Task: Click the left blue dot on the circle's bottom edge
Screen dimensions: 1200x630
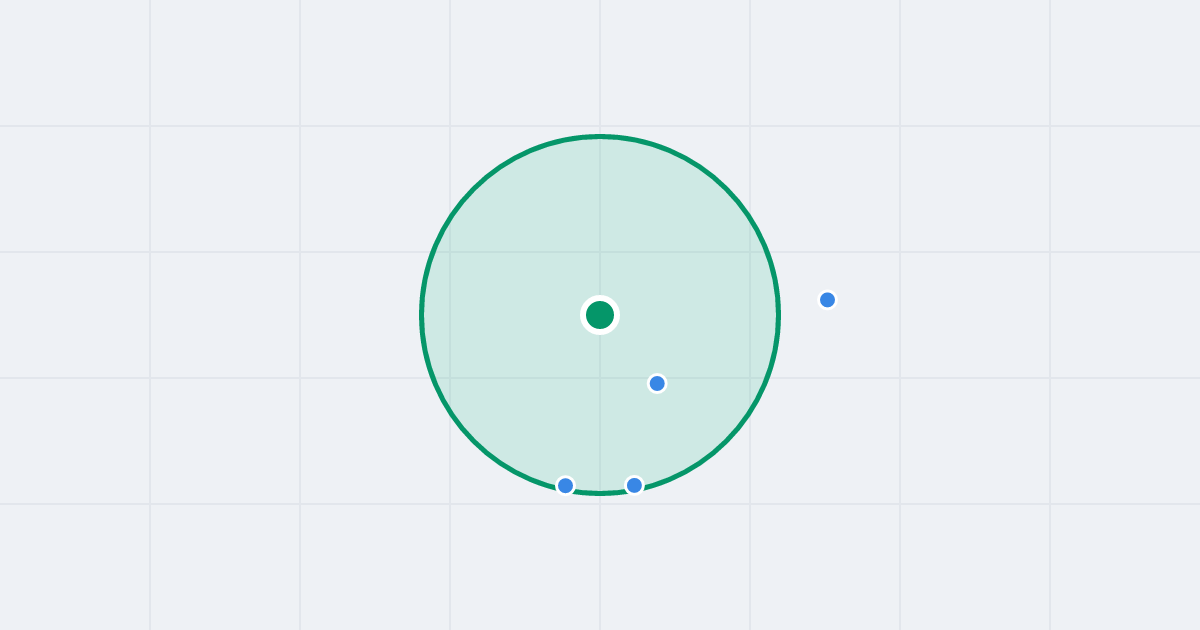Action: tap(566, 485)
